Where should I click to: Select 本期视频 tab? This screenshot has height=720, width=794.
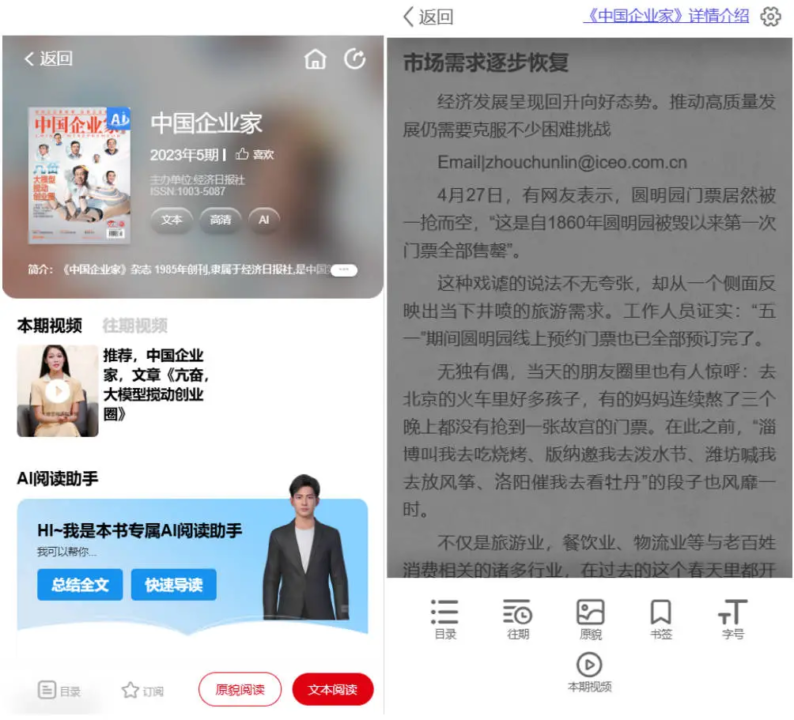(x=50, y=325)
